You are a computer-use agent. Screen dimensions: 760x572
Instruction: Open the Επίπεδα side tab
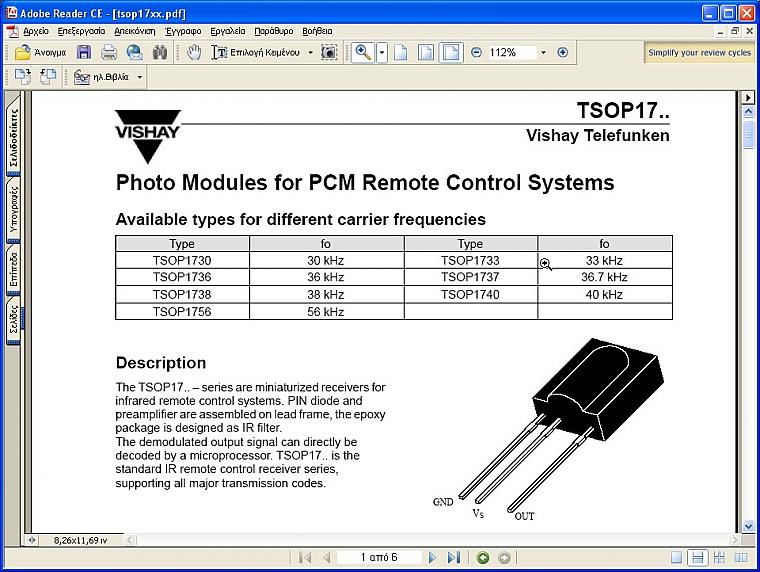click(x=14, y=270)
